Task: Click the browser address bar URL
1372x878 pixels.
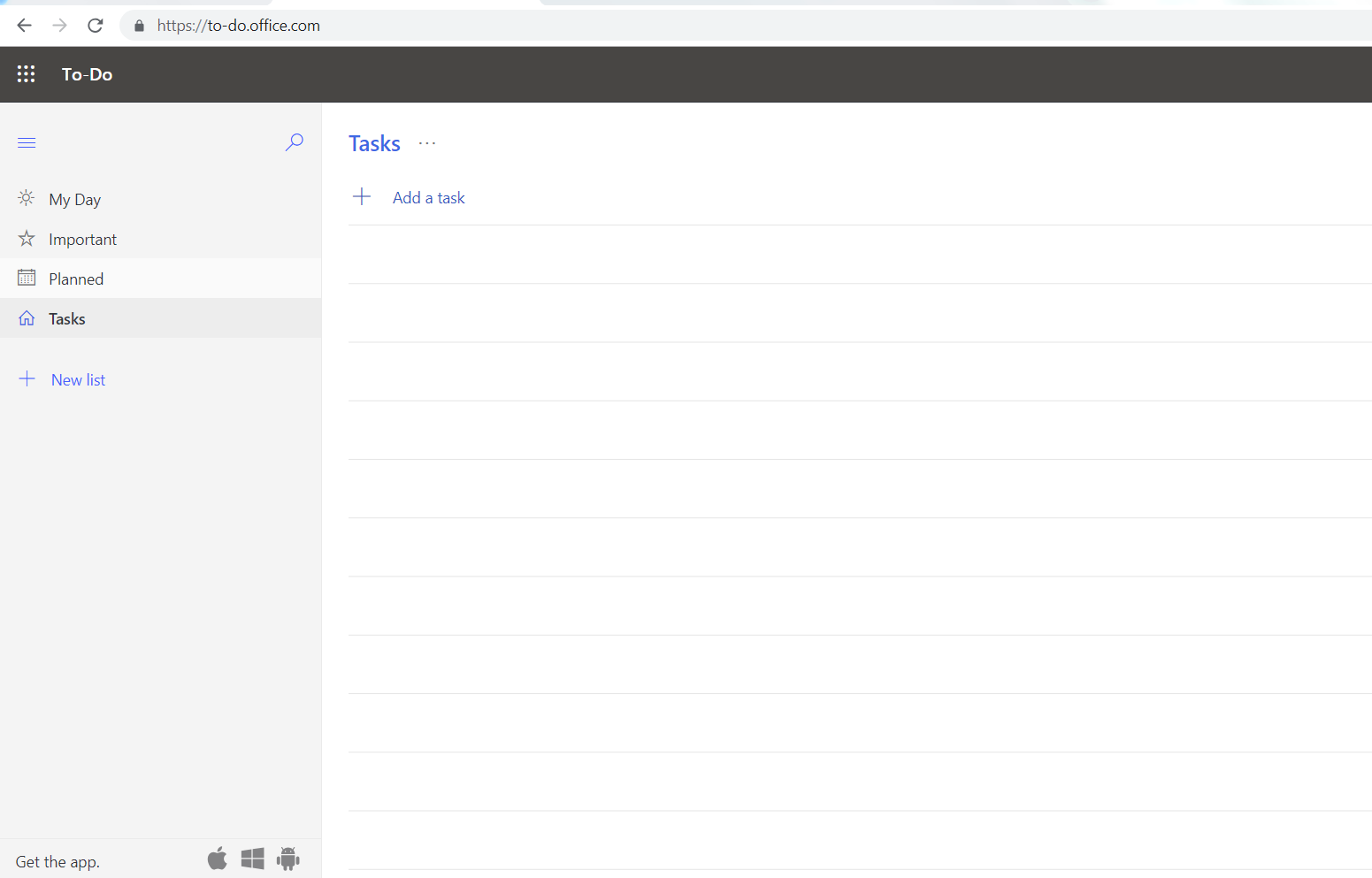Action: point(239,26)
